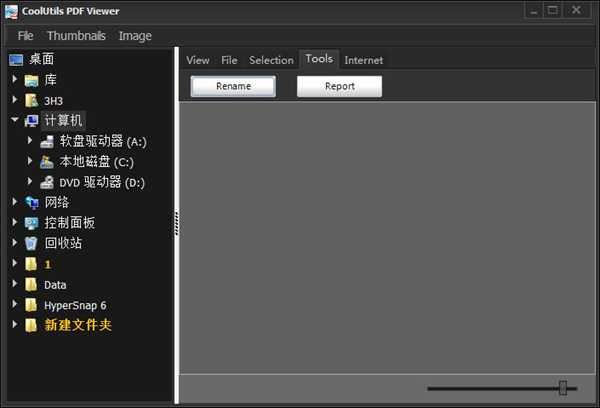Select the 3H3 tree label
This screenshot has width=600, height=408.
[x=53, y=101]
